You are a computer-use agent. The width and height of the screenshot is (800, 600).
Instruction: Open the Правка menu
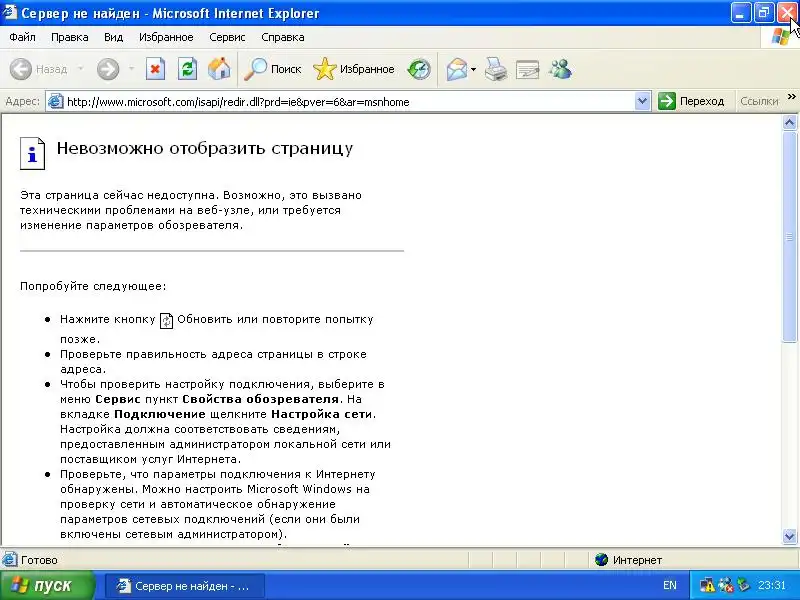pos(70,37)
